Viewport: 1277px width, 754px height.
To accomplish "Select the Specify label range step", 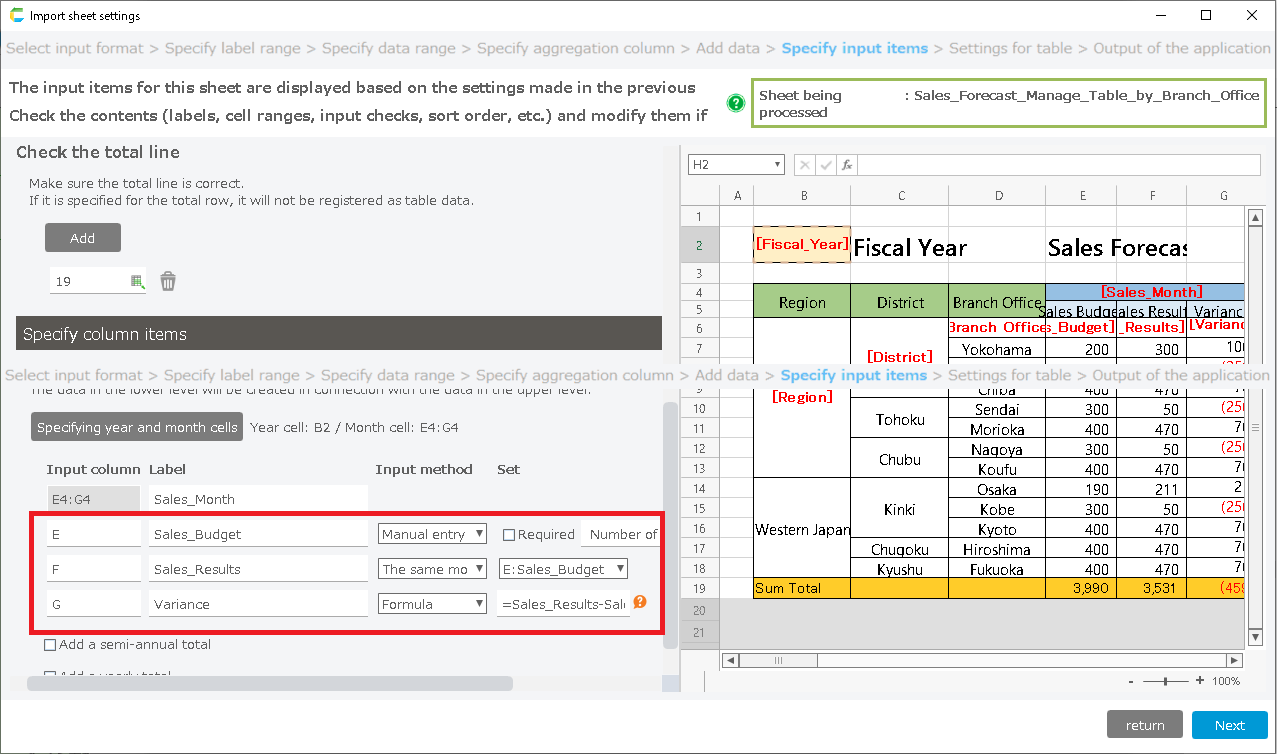I will tap(231, 48).
